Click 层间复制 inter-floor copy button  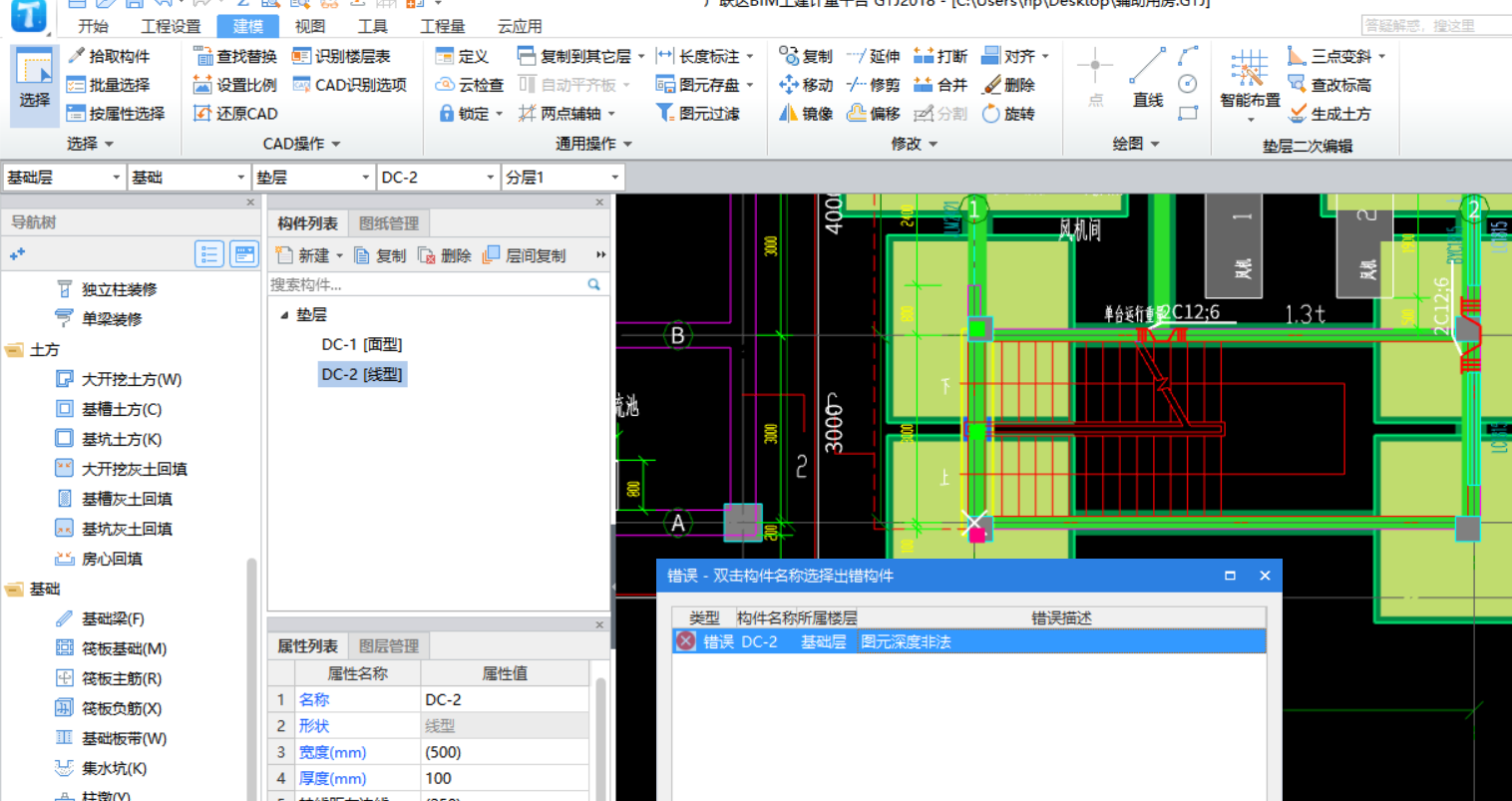click(x=524, y=255)
